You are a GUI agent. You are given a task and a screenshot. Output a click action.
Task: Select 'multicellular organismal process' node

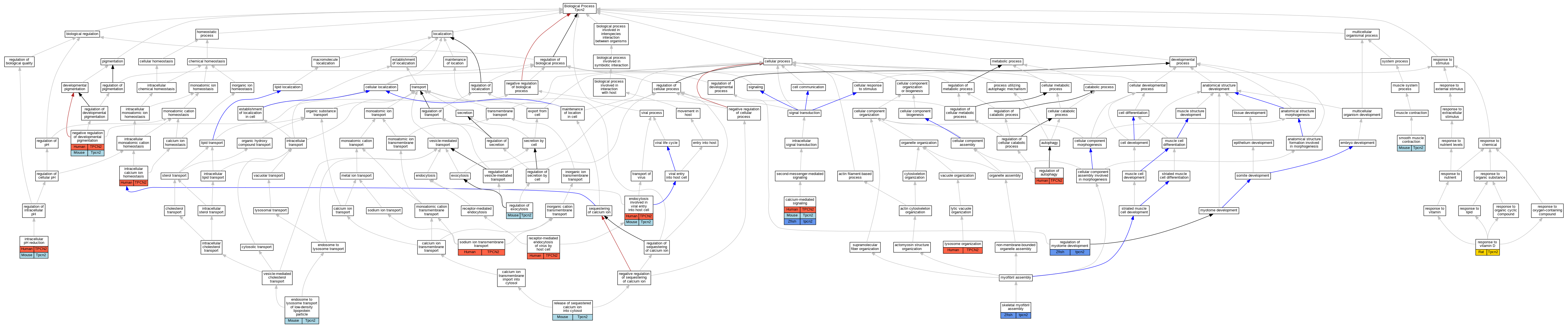1362,34
